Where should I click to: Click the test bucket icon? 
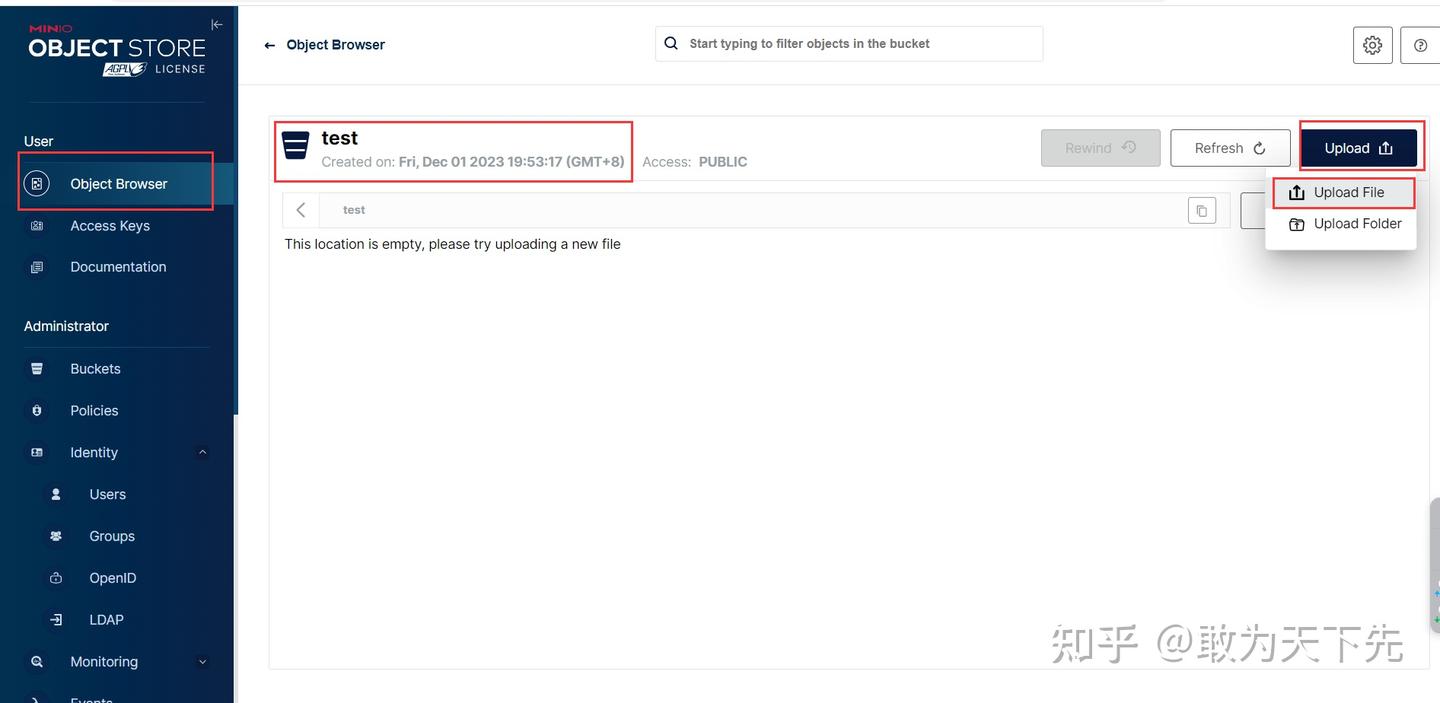click(295, 146)
